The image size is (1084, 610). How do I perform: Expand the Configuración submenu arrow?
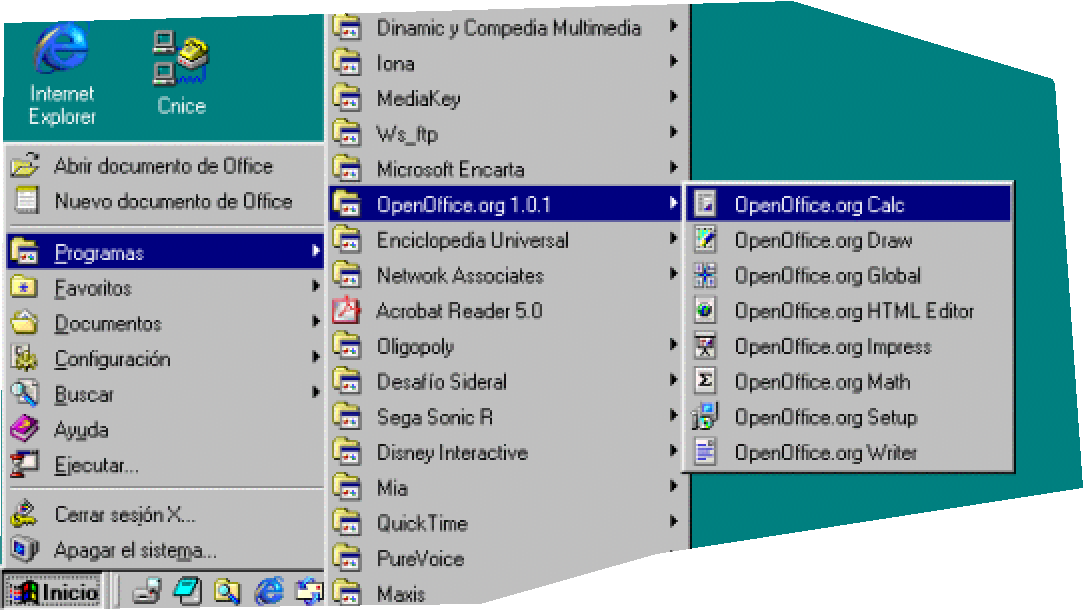click(315, 359)
